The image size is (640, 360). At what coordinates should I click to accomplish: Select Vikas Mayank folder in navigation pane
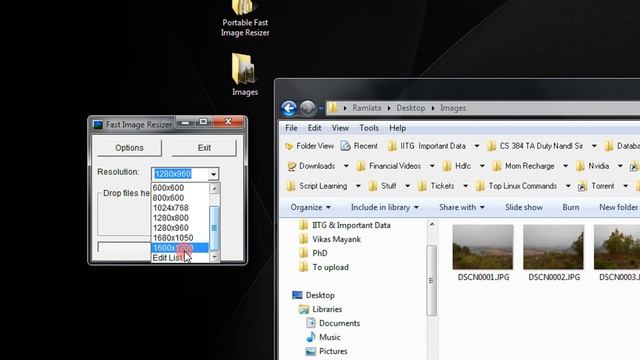(x=330, y=239)
